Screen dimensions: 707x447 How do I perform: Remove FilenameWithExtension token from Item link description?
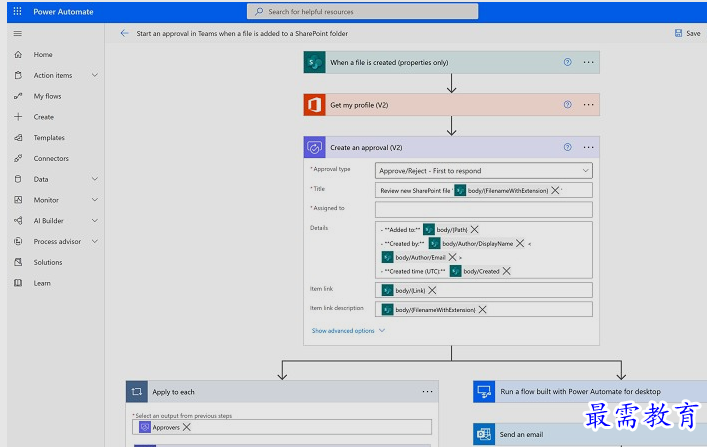click(x=482, y=309)
